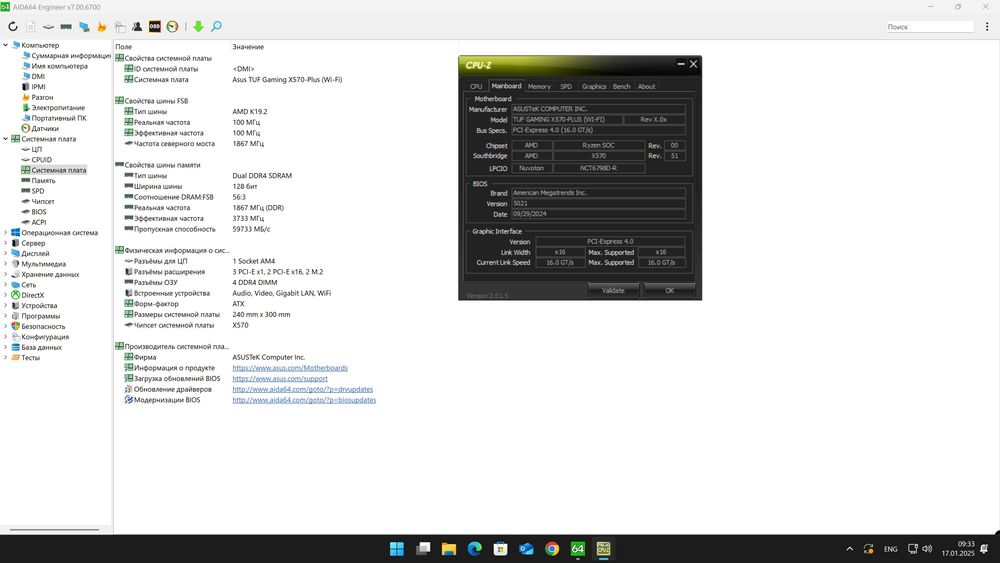The image size is (1000, 563).
Task: Click volume speaker icon in system tray
Action: tap(927, 549)
